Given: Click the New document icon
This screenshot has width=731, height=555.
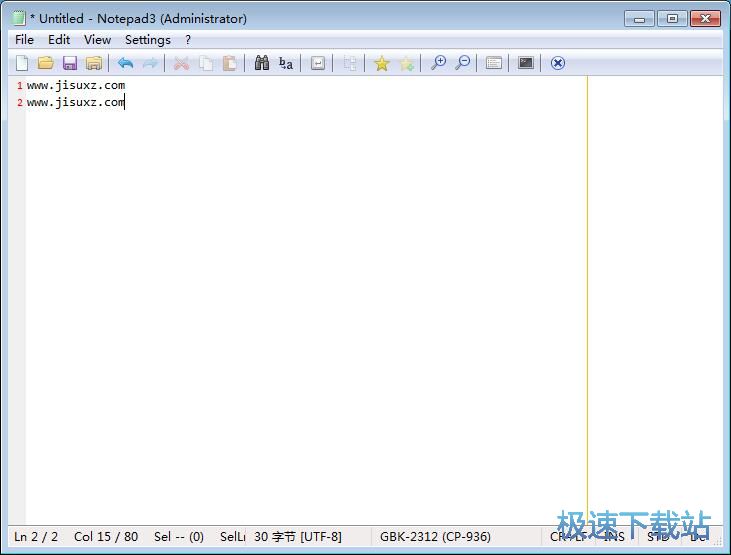Looking at the screenshot, I should click(22, 63).
